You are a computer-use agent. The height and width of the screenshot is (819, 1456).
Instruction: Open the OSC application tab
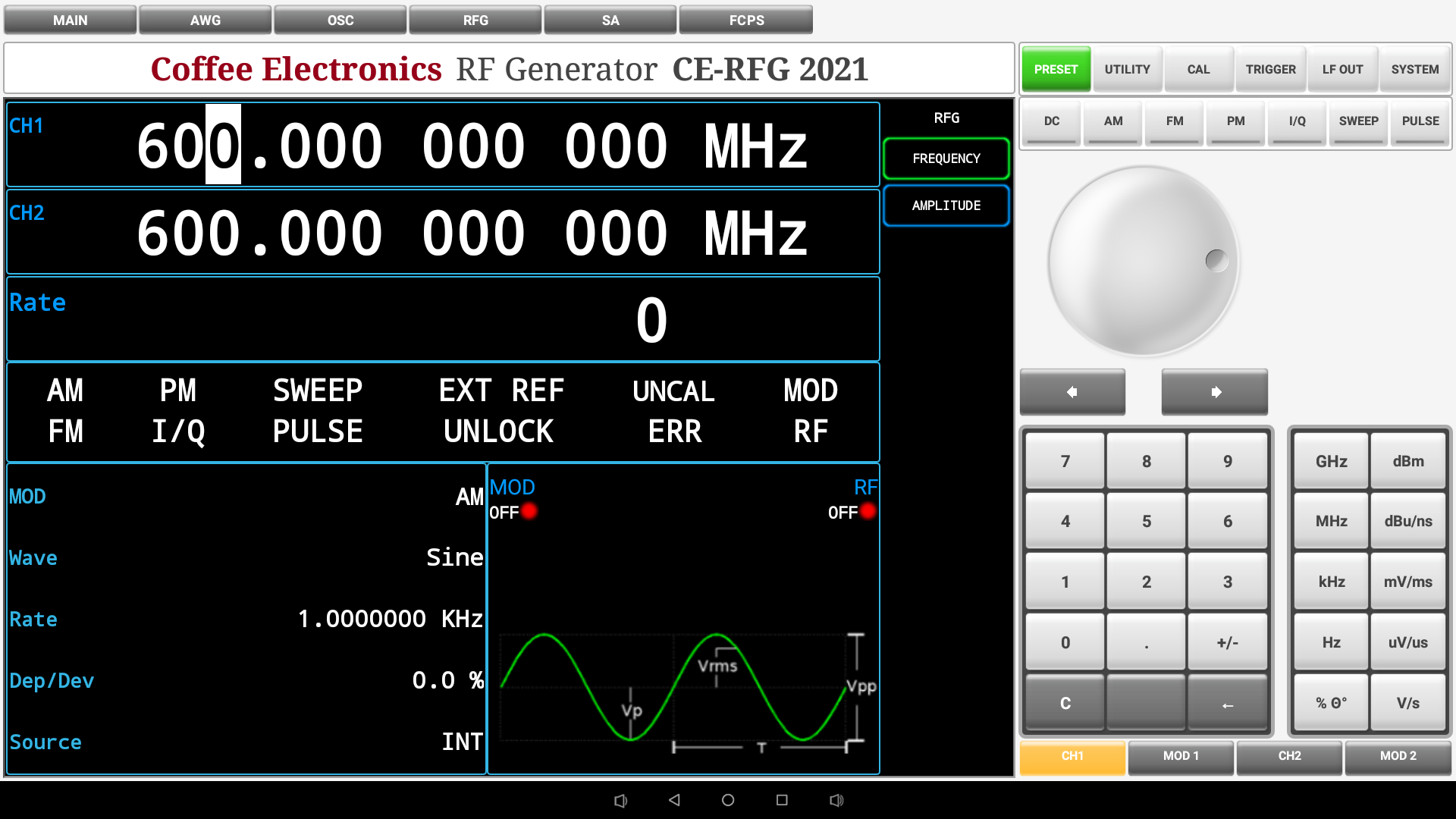tap(340, 20)
